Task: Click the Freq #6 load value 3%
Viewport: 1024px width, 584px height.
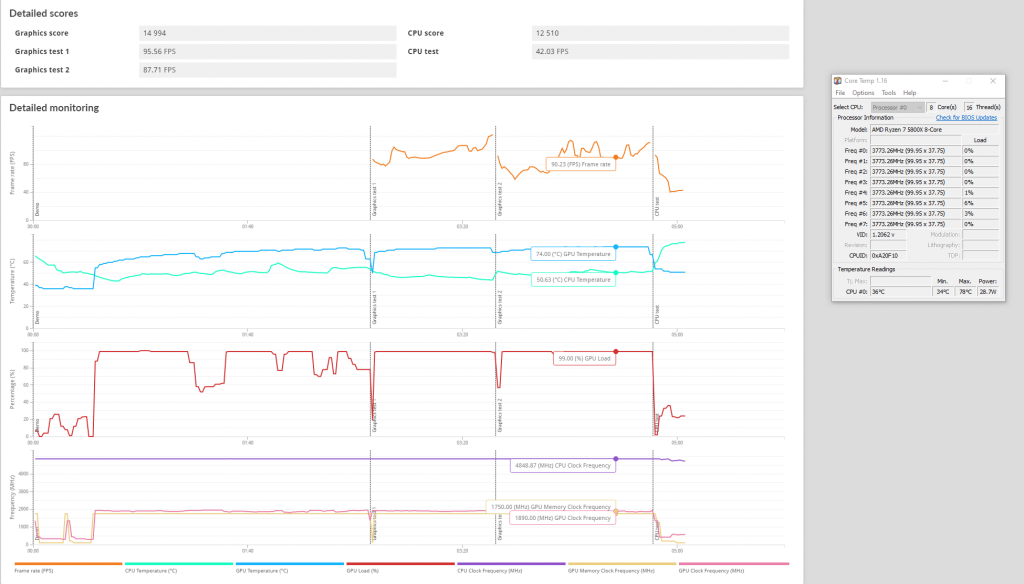Action: pos(980,214)
